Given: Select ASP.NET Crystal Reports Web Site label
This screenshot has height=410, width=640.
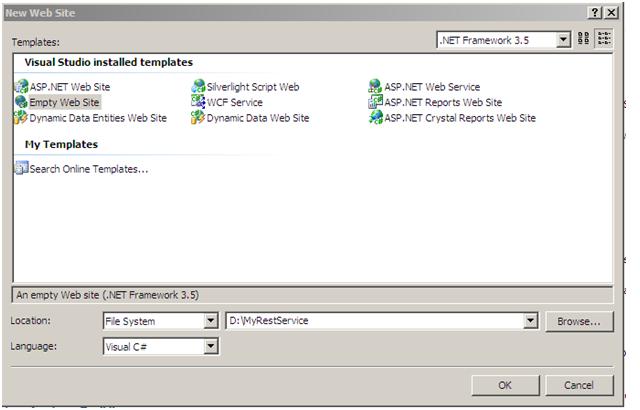Looking at the screenshot, I should pos(460,118).
